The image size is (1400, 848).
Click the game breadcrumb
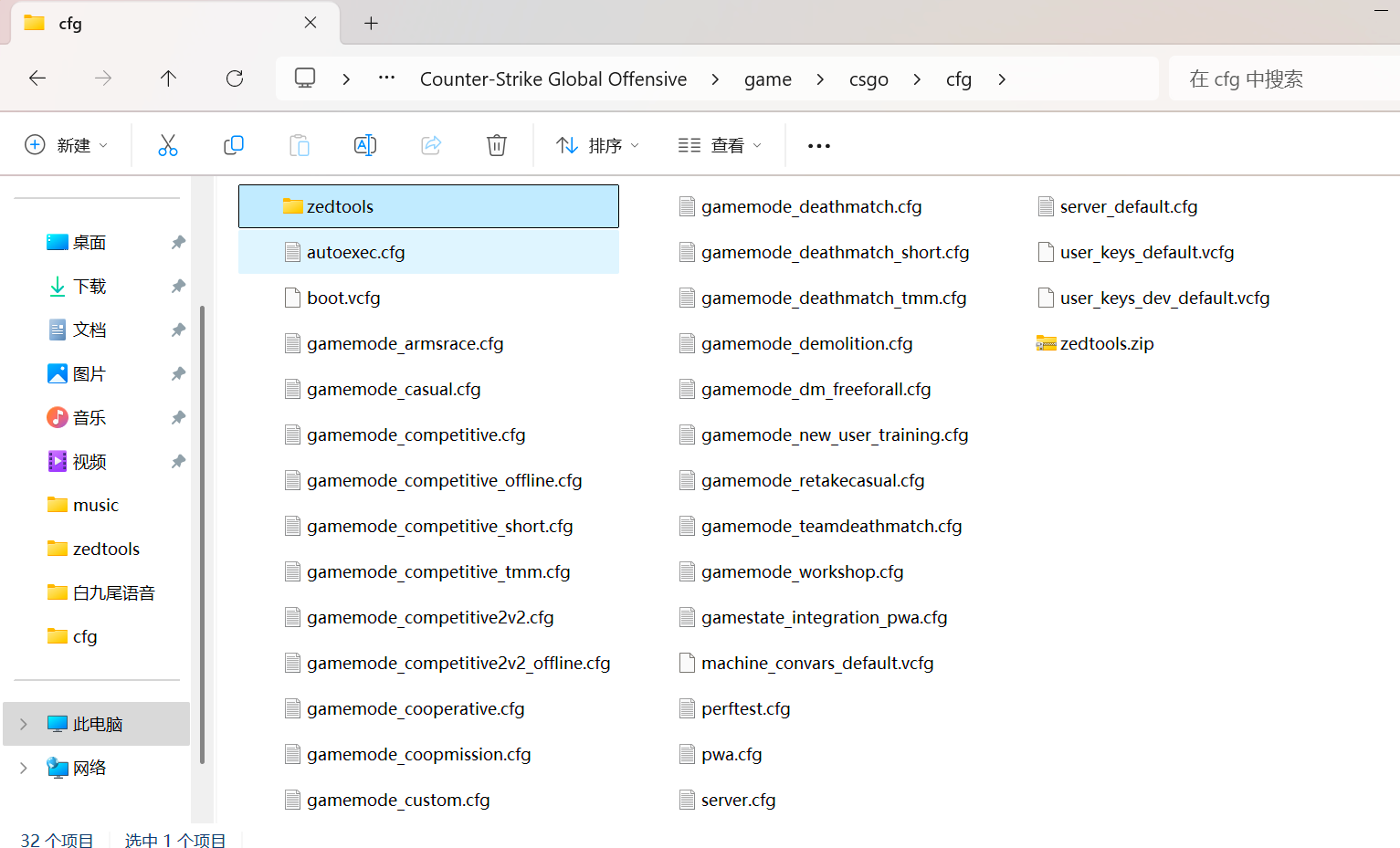tap(768, 79)
